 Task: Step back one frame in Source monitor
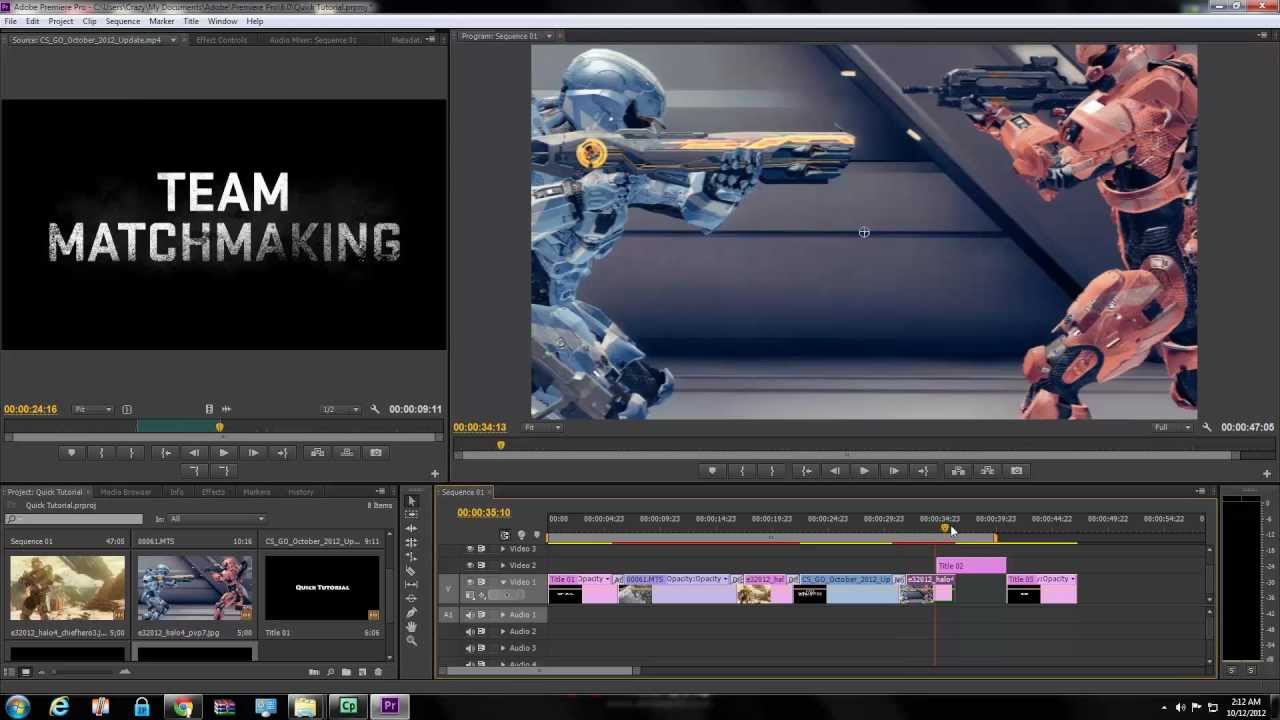point(194,453)
